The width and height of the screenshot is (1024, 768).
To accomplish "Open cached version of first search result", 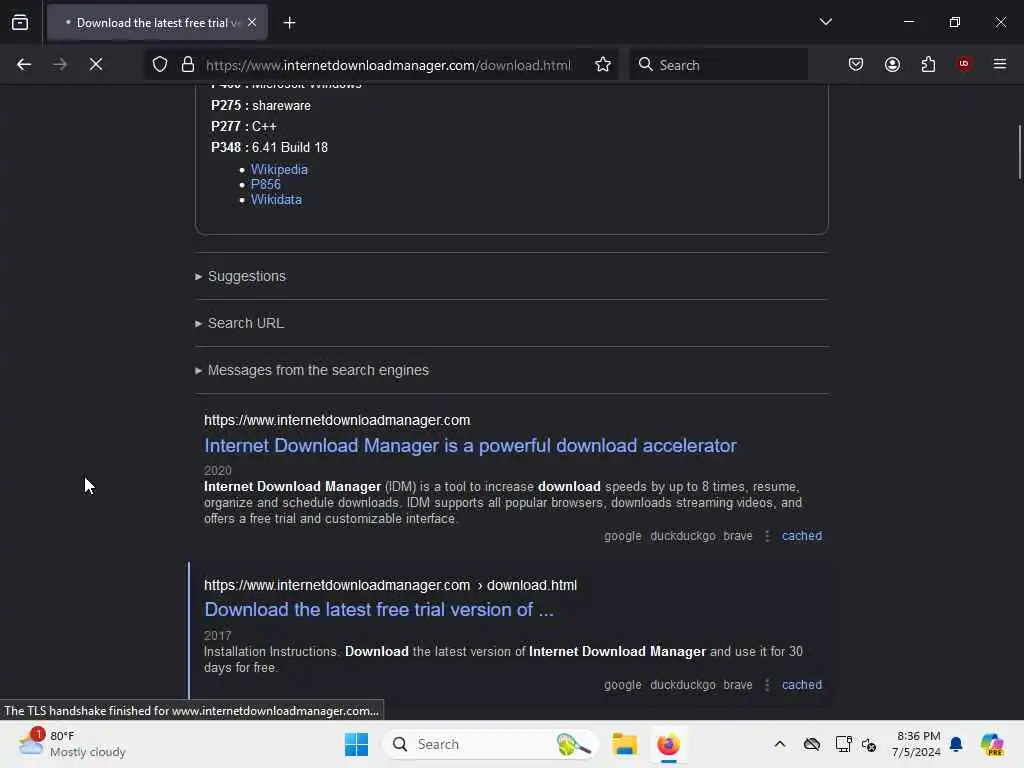I will tap(802, 536).
